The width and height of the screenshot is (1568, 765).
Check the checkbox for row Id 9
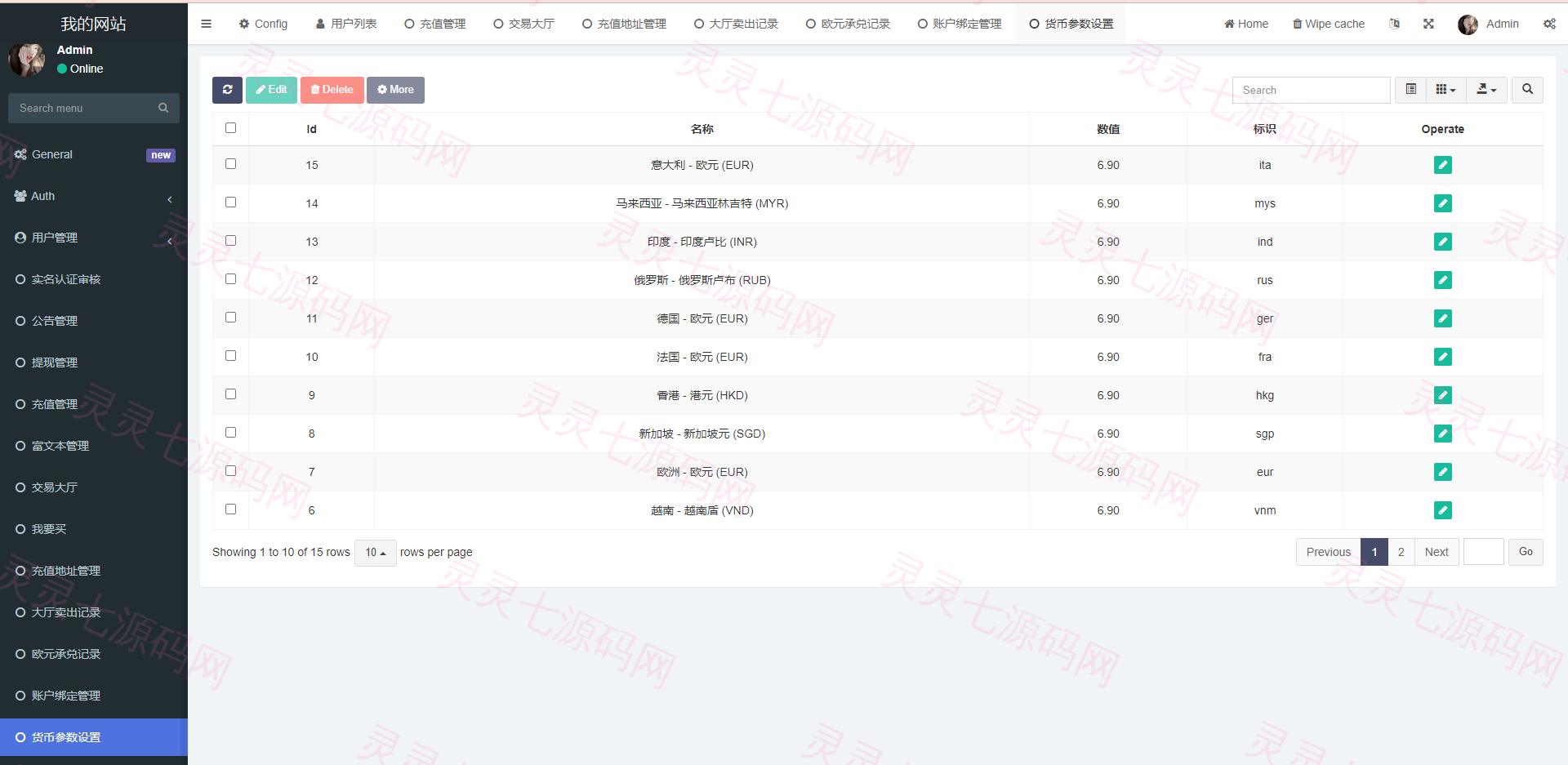[230, 394]
